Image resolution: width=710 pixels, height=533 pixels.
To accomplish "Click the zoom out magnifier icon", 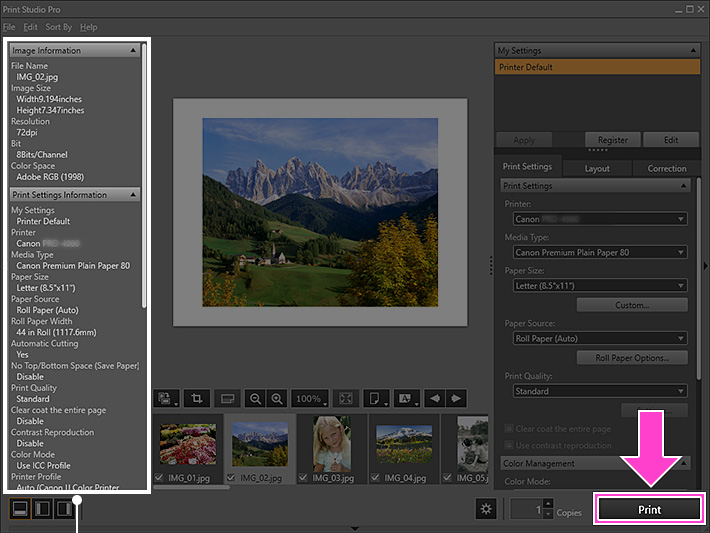I will pyautogui.click(x=256, y=398).
